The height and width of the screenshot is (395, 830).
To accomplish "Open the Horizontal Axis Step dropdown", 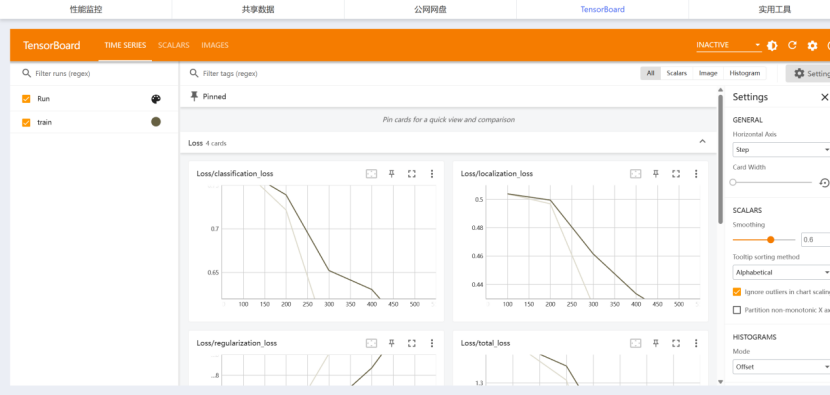I will (x=781, y=150).
